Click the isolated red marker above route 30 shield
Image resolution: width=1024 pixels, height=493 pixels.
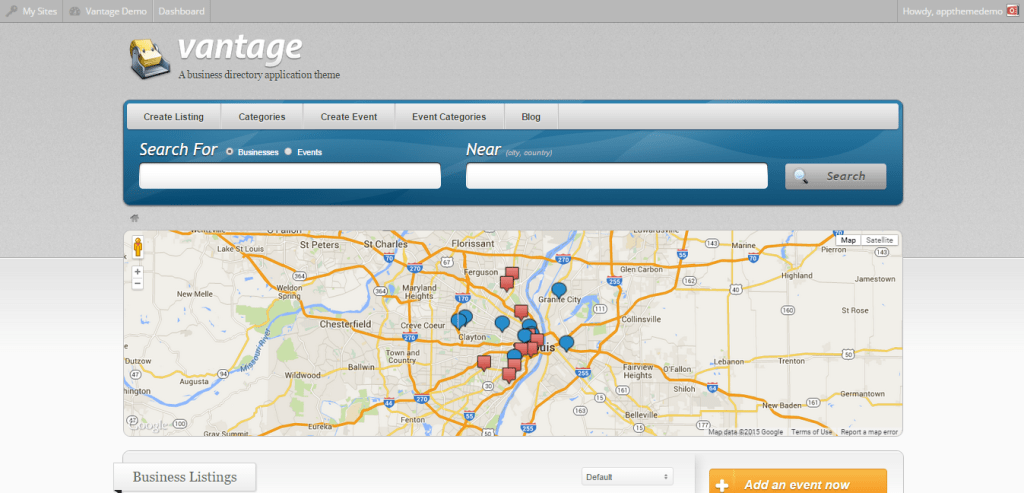[484, 362]
